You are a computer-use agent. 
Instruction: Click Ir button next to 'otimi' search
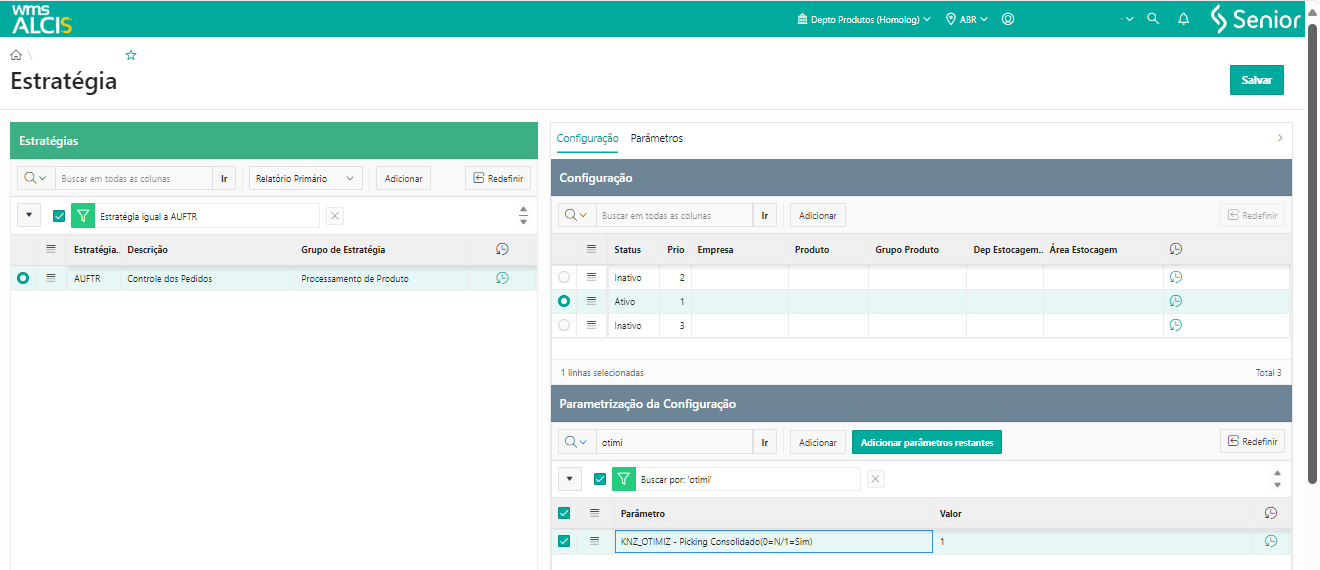[x=765, y=442]
